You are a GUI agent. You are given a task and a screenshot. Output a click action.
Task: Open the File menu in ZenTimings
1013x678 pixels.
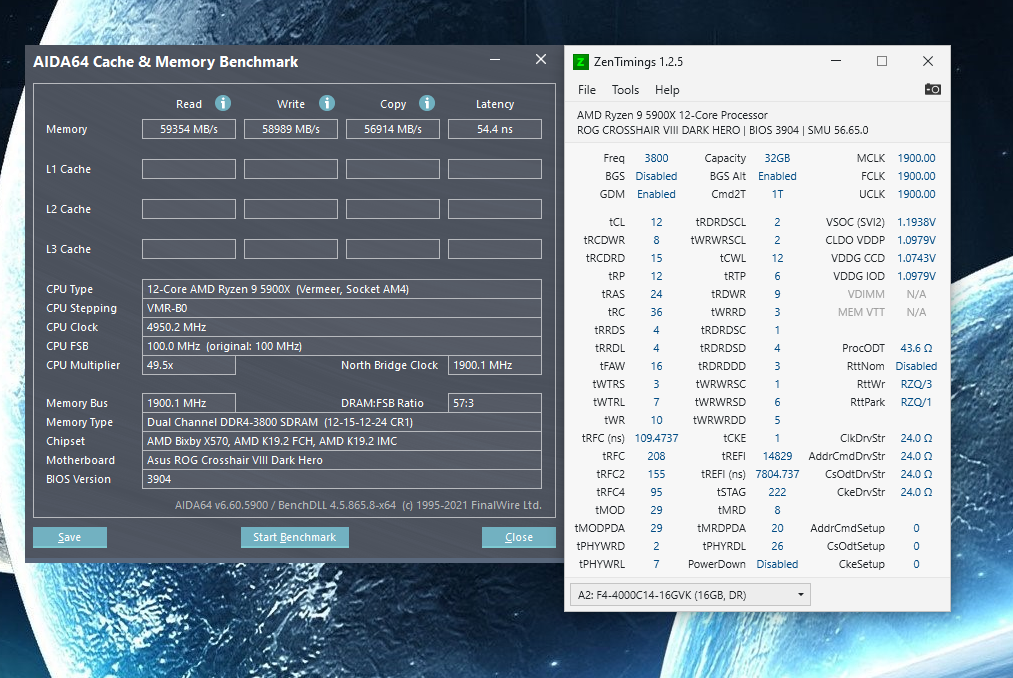pos(587,90)
